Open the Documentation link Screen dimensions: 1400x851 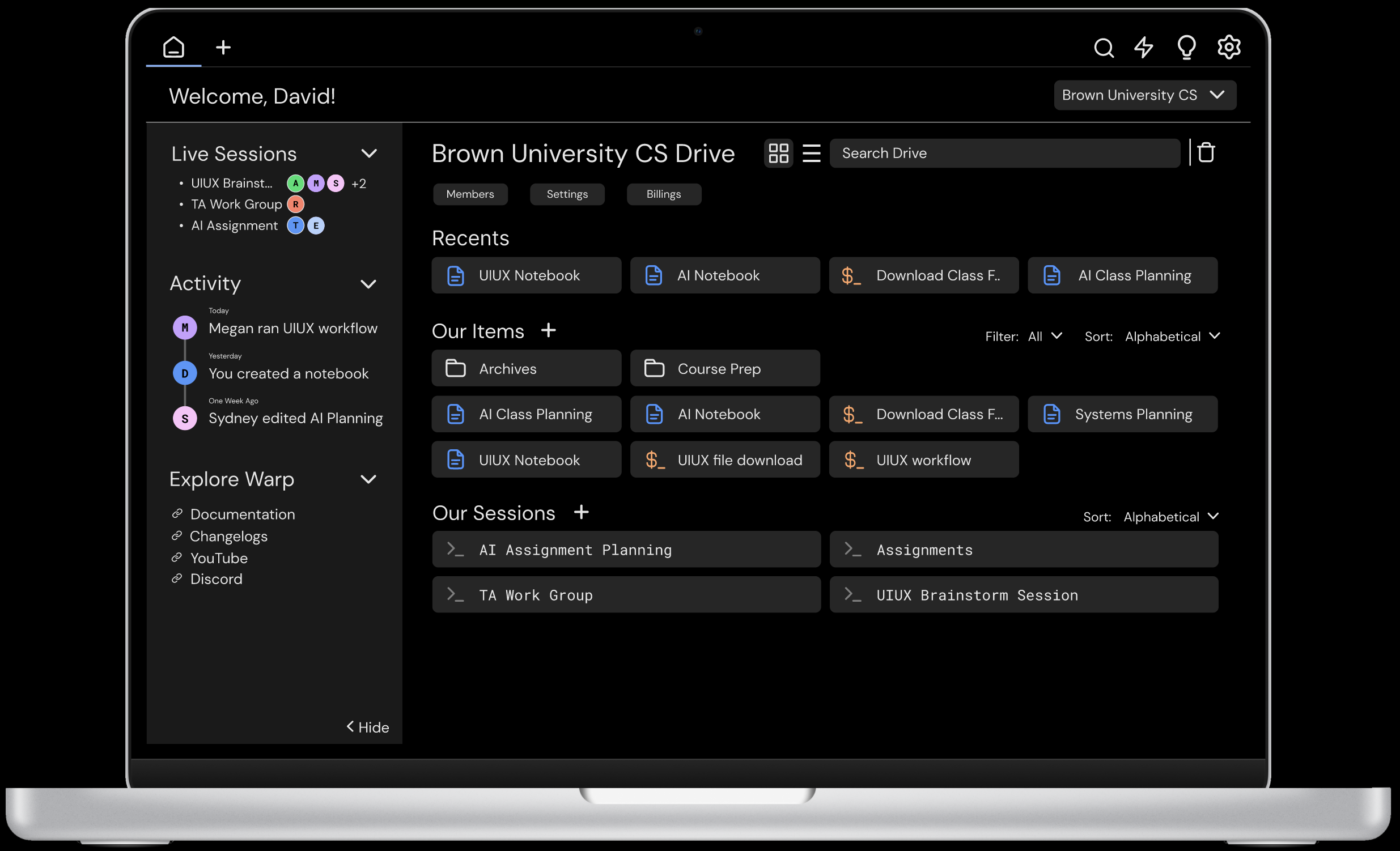[x=242, y=514]
